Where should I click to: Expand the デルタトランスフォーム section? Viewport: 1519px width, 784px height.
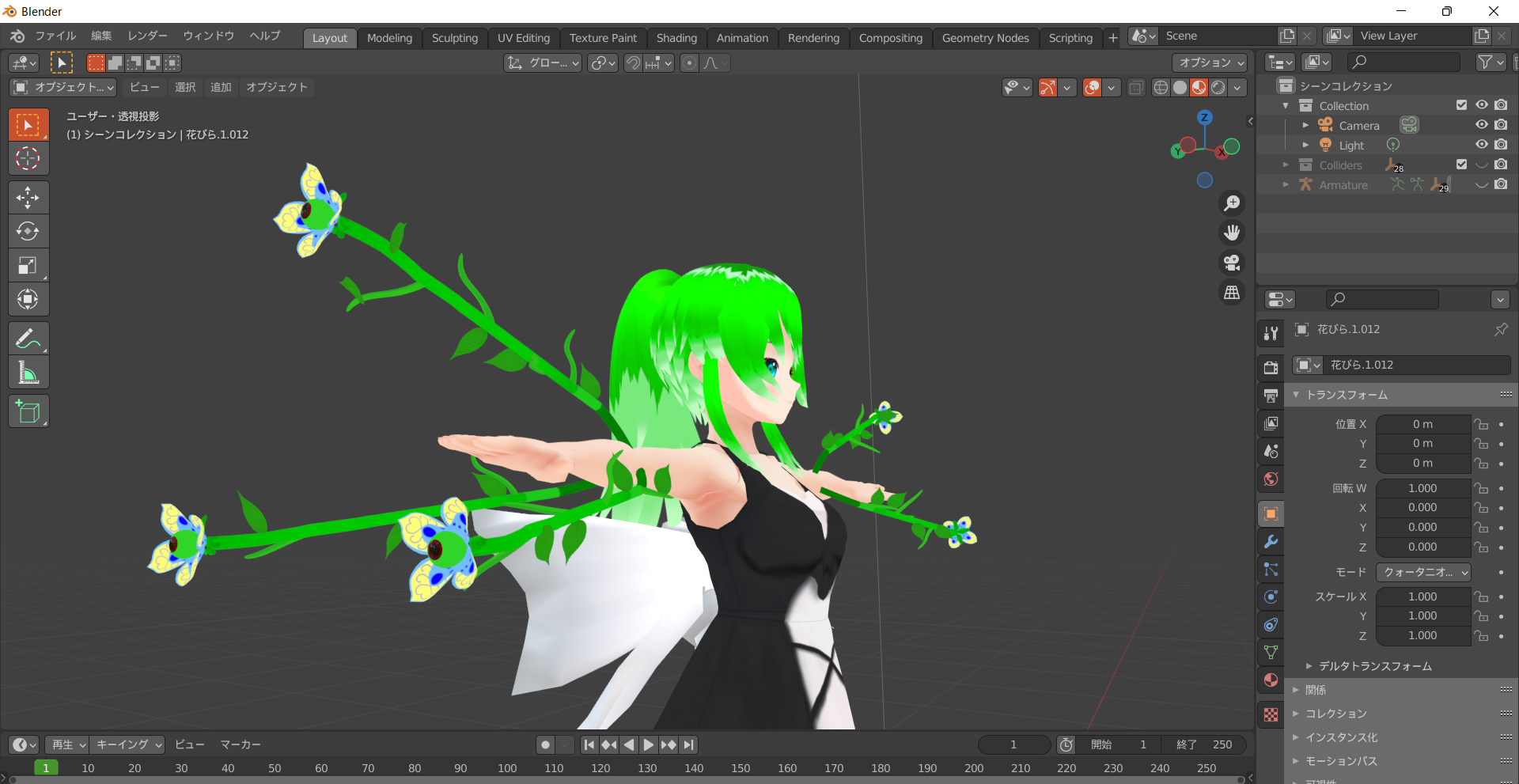click(x=1374, y=666)
